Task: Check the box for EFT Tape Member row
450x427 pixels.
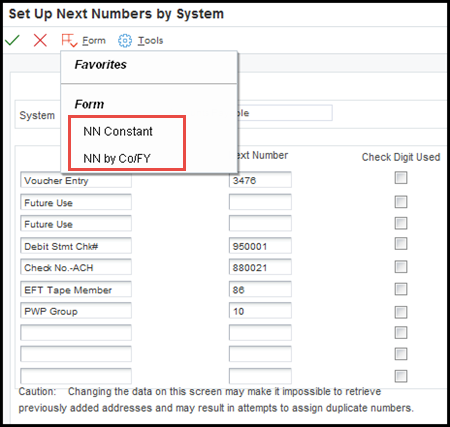Action: (401, 289)
